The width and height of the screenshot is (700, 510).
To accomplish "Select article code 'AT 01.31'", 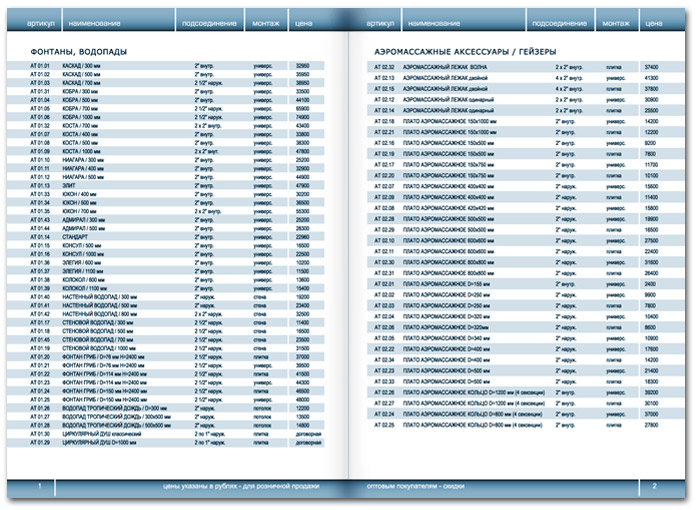I will [40, 92].
